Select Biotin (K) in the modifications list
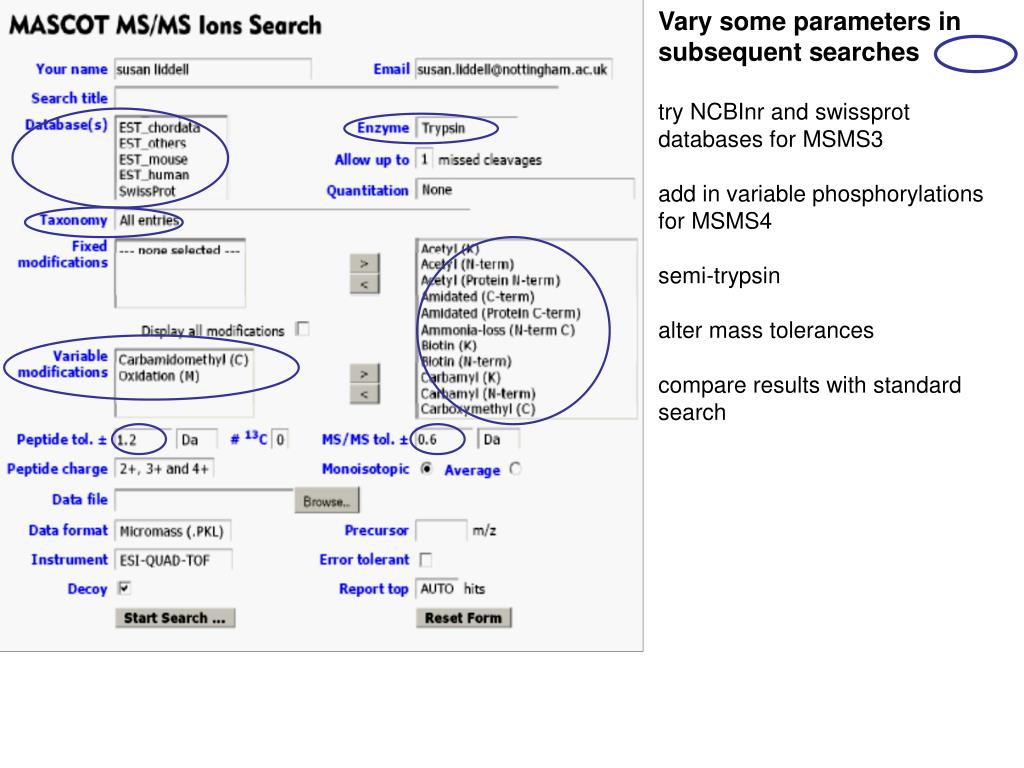Viewport: 1024px width, 768px height. [x=448, y=345]
